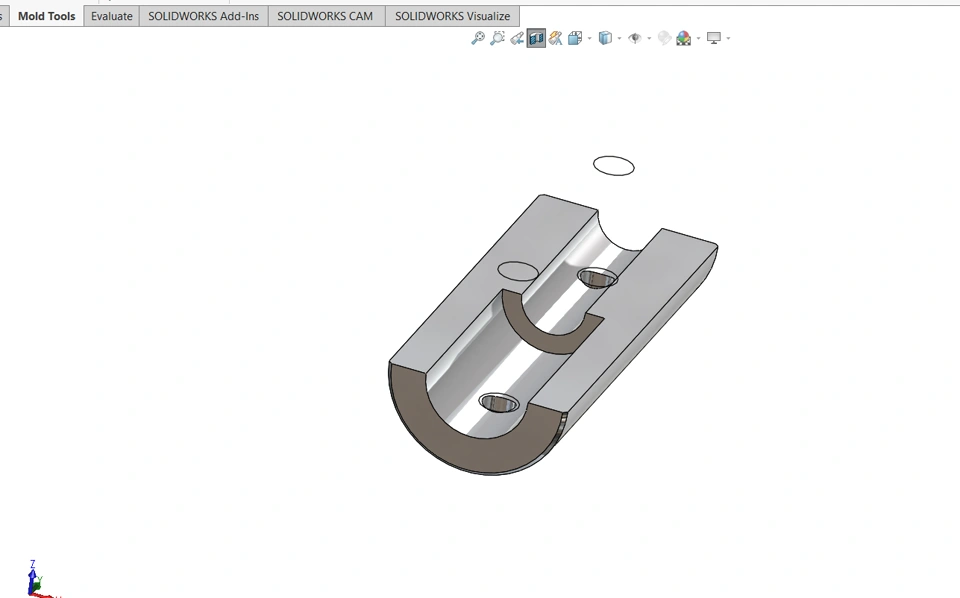
Task: Click Hide/Show Items eye icon
Action: (635, 39)
